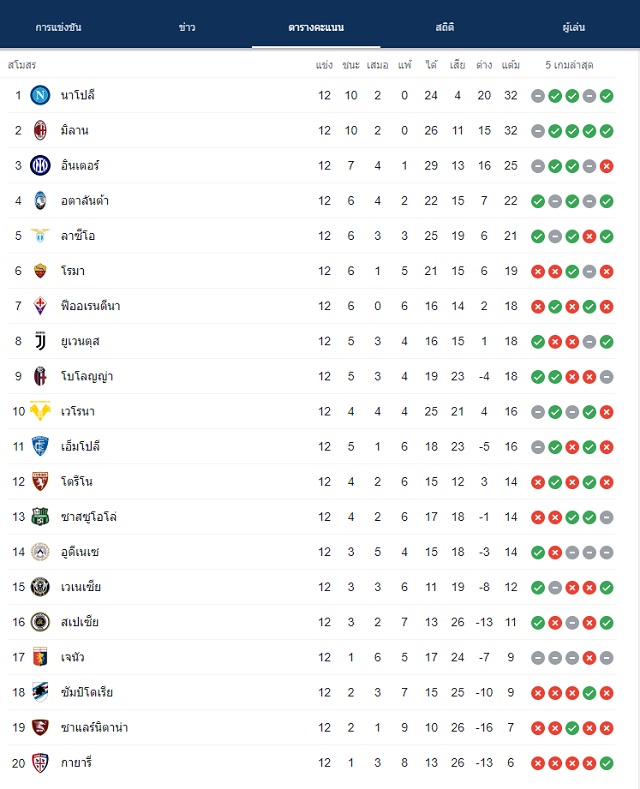The height and width of the screenshot is (789, 640).
Task: Click the AC Milan club crest
Action: tap(40, 130)
